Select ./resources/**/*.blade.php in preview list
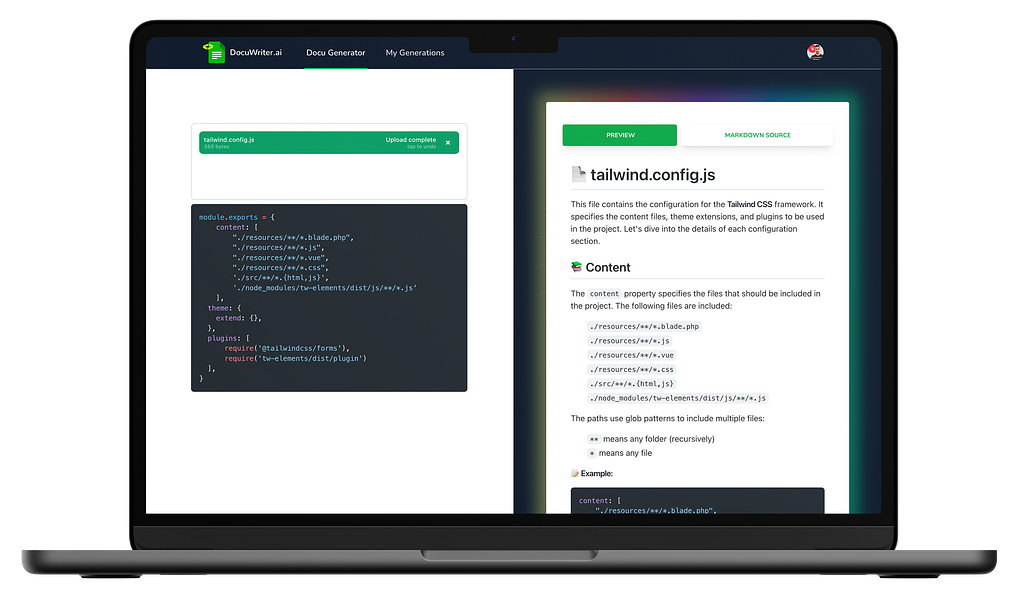The width and height of the screenshot is (1018, 600). pyautogui.click(x=645, y=327)
